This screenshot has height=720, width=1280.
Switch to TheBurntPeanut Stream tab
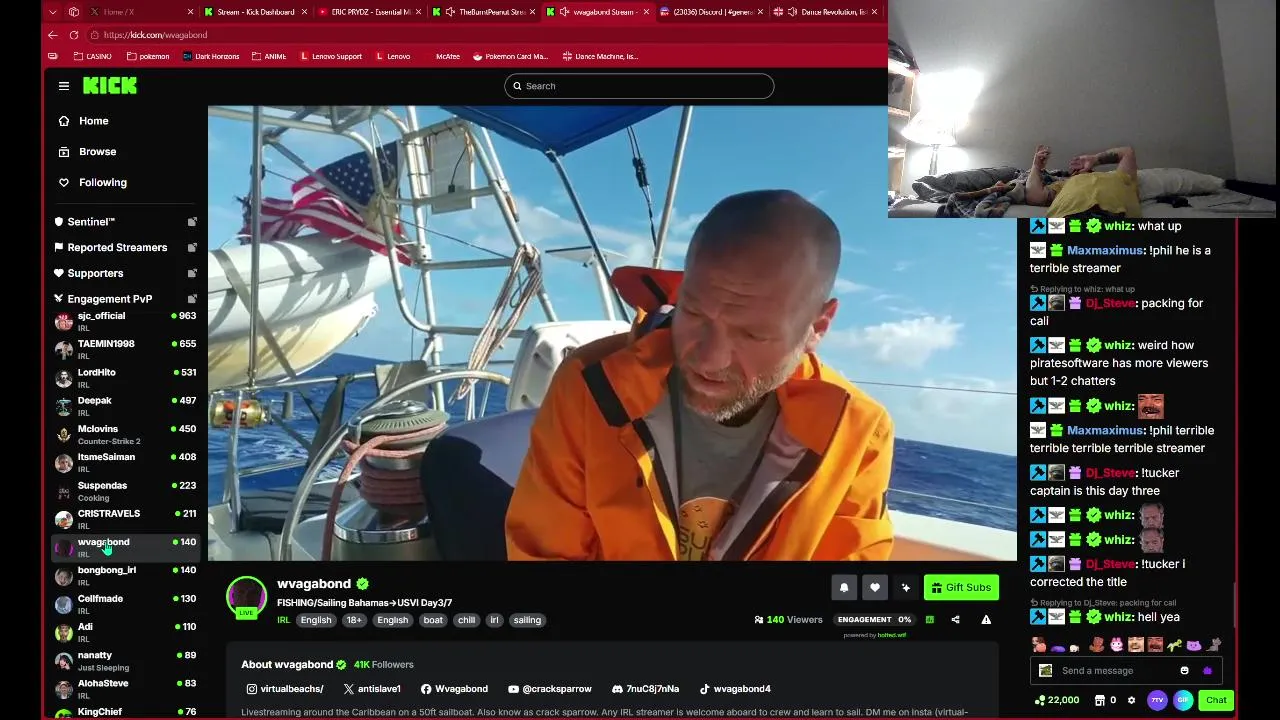pos(485,12)
